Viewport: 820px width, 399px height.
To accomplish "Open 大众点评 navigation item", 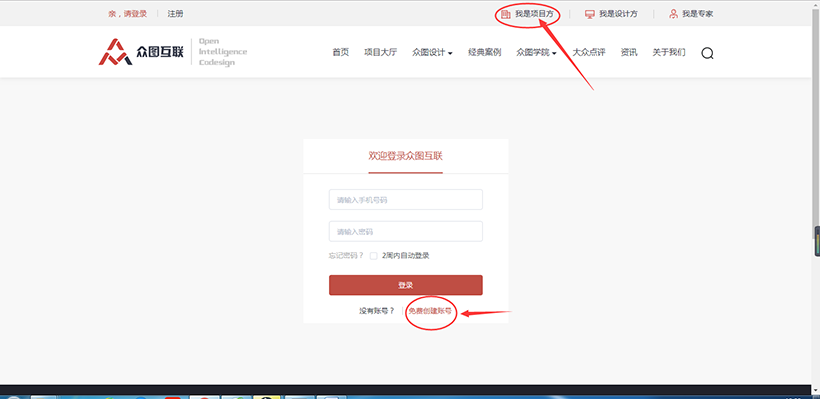I will pos(589,52).
